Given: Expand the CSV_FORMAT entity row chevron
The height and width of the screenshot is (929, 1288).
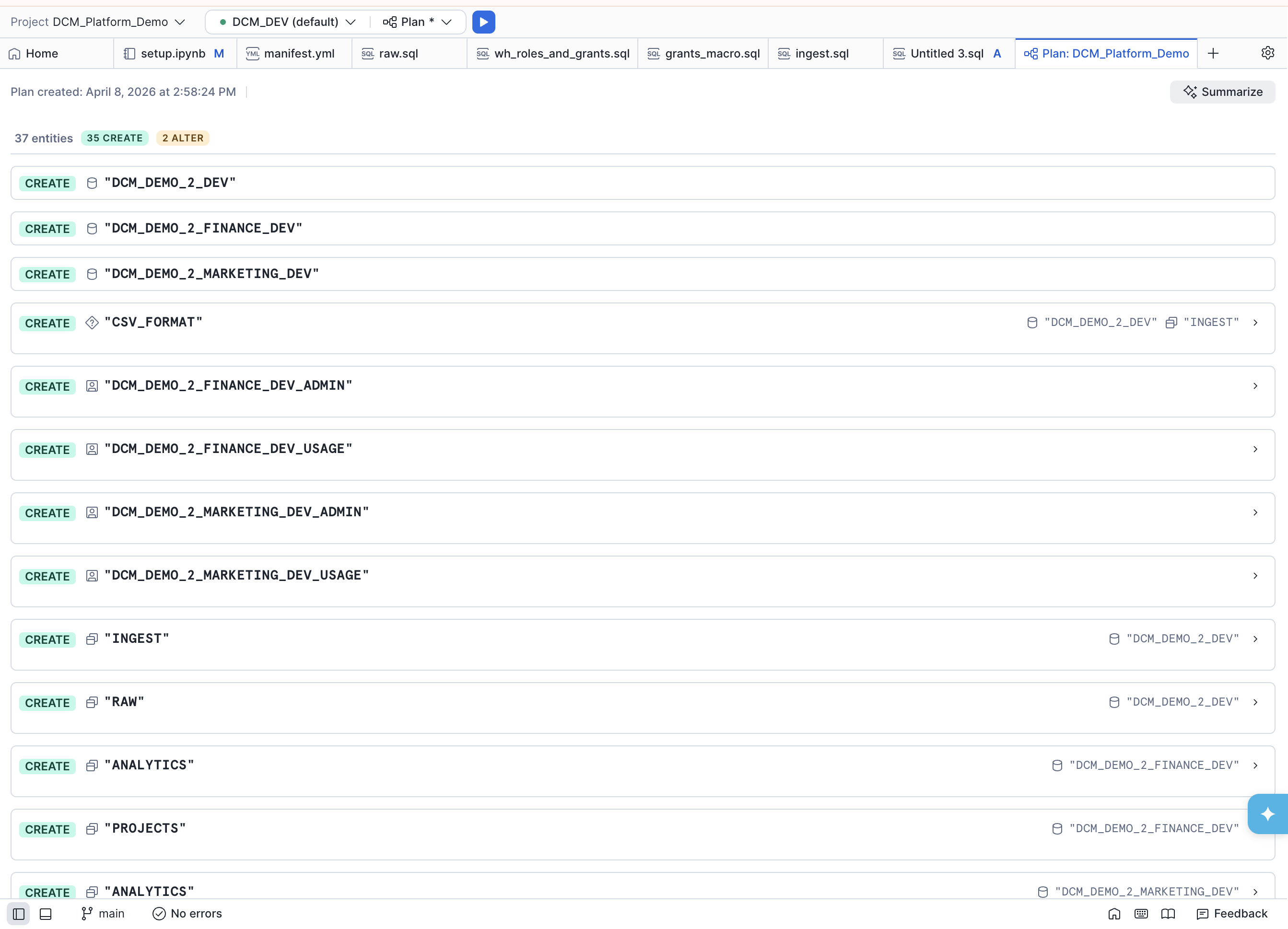Looking at the screenshot, I should [x=1255, y=323].
